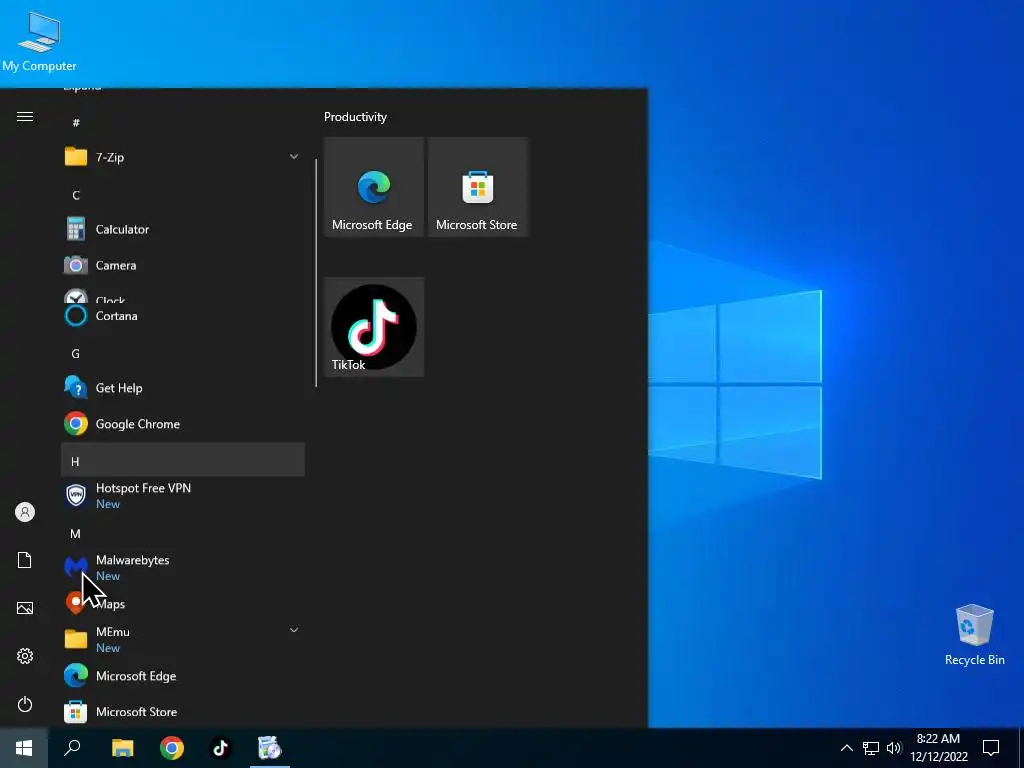Image resolution: width=1024 pixels, height=768 pixels.
Task: Open Documents from Start sidebar
Action: click(x=25, y=560)
